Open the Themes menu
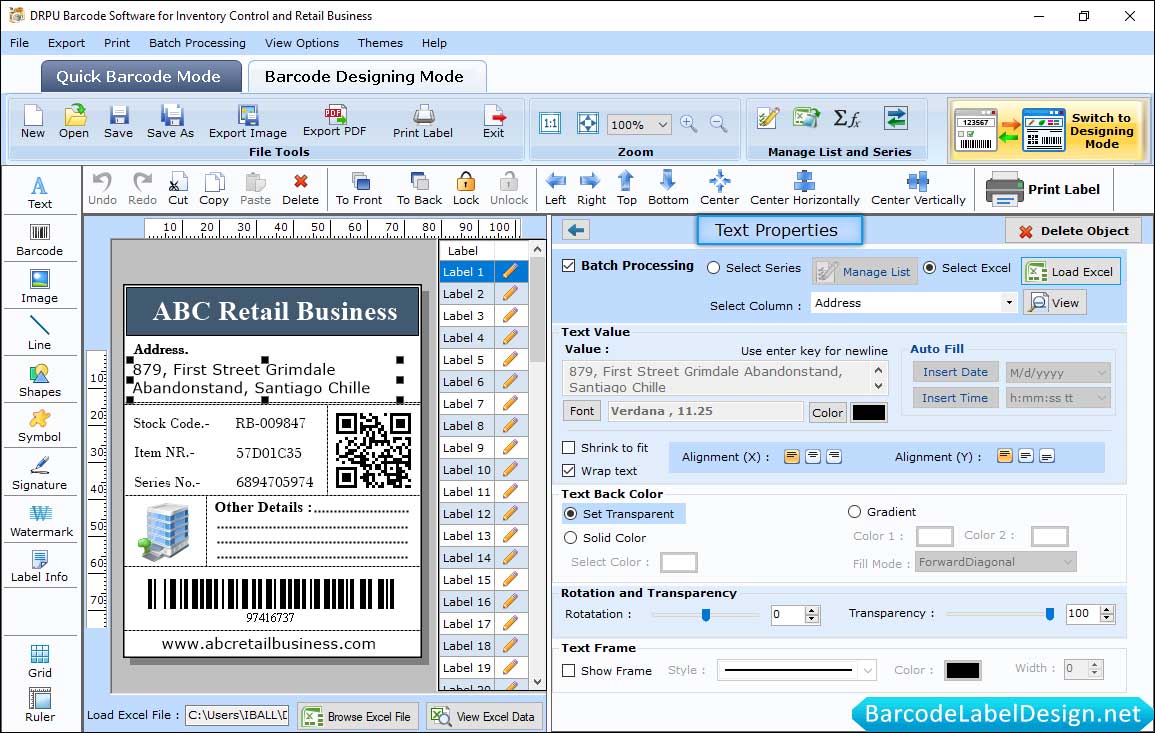The image size is (1155, 733). (380, 43)
